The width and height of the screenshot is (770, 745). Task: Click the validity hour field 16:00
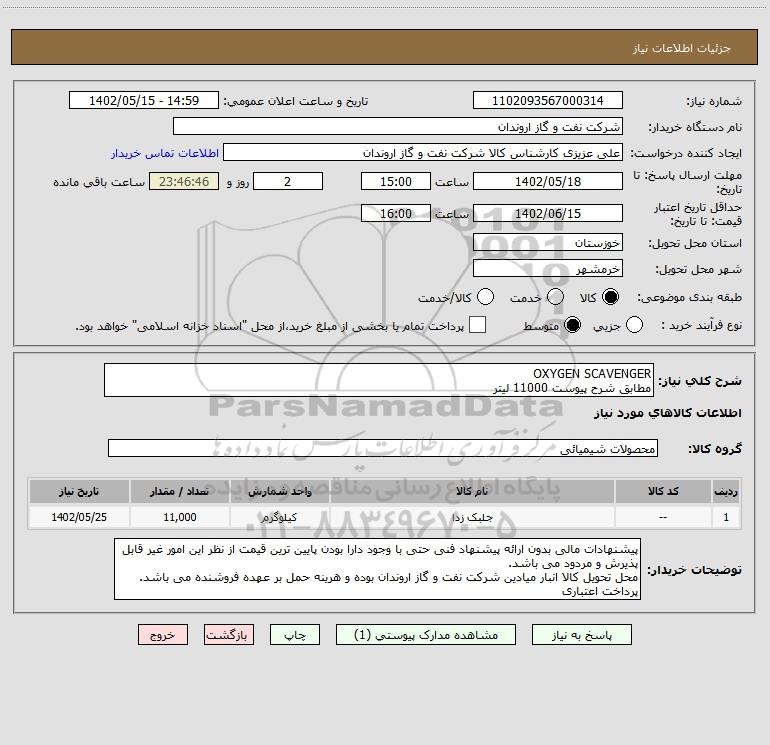coord(396,213)
